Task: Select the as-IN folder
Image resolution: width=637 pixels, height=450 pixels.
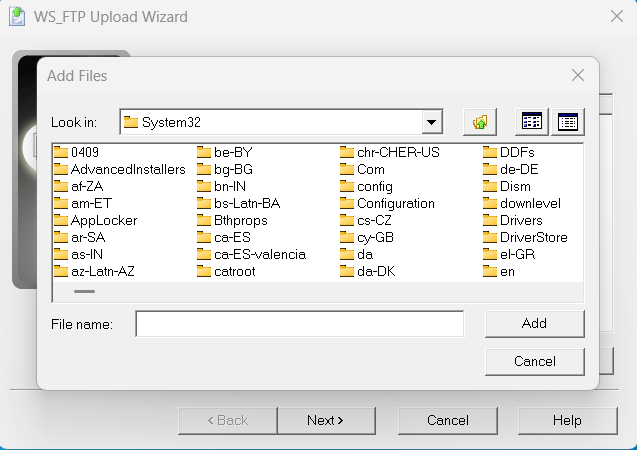Action: point(78,255)
